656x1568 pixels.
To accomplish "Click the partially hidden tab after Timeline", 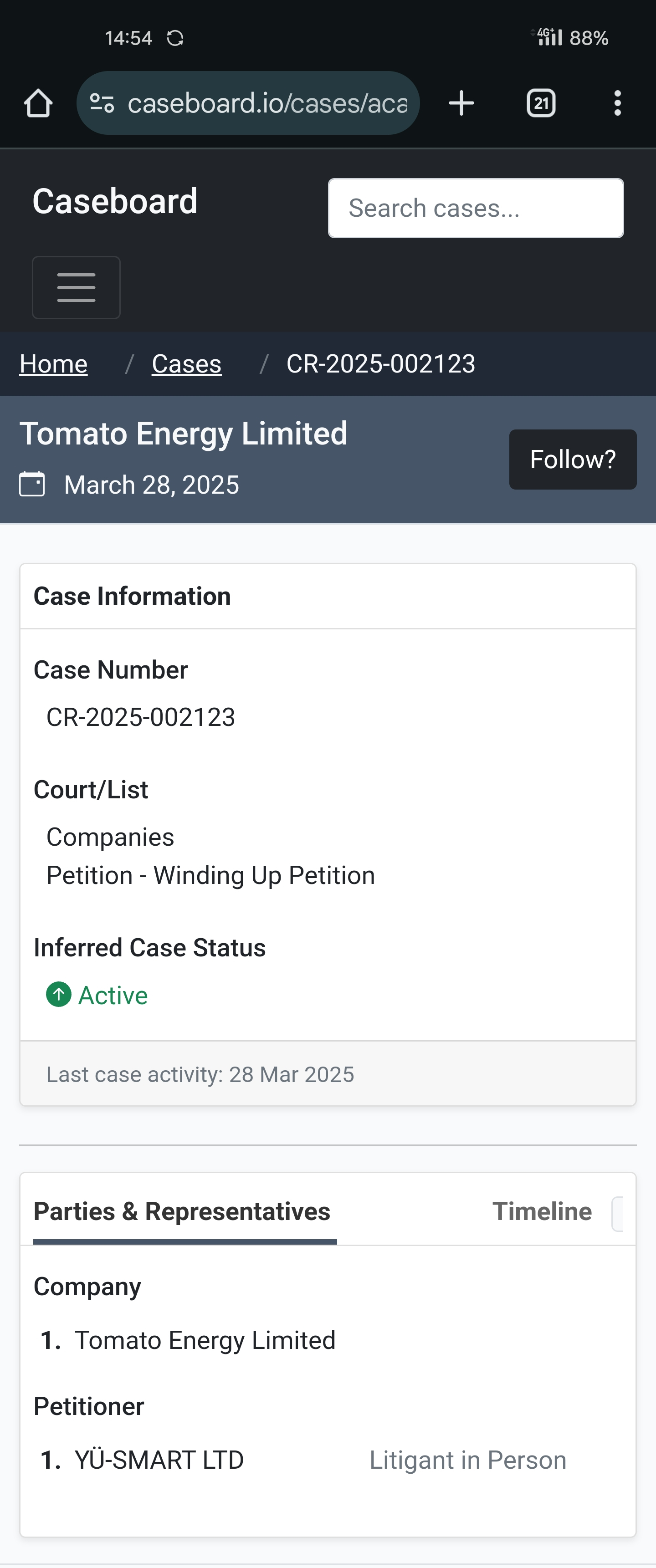I will [617, 1214].
